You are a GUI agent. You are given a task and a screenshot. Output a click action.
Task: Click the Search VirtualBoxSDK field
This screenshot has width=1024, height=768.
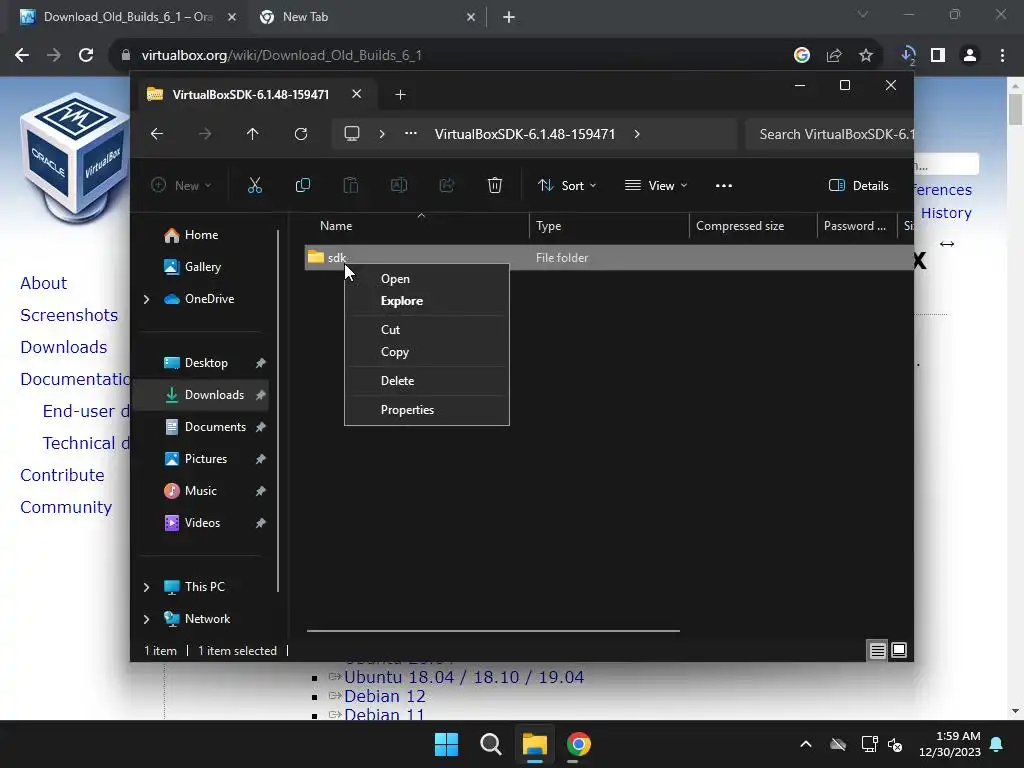pos(829,134)
